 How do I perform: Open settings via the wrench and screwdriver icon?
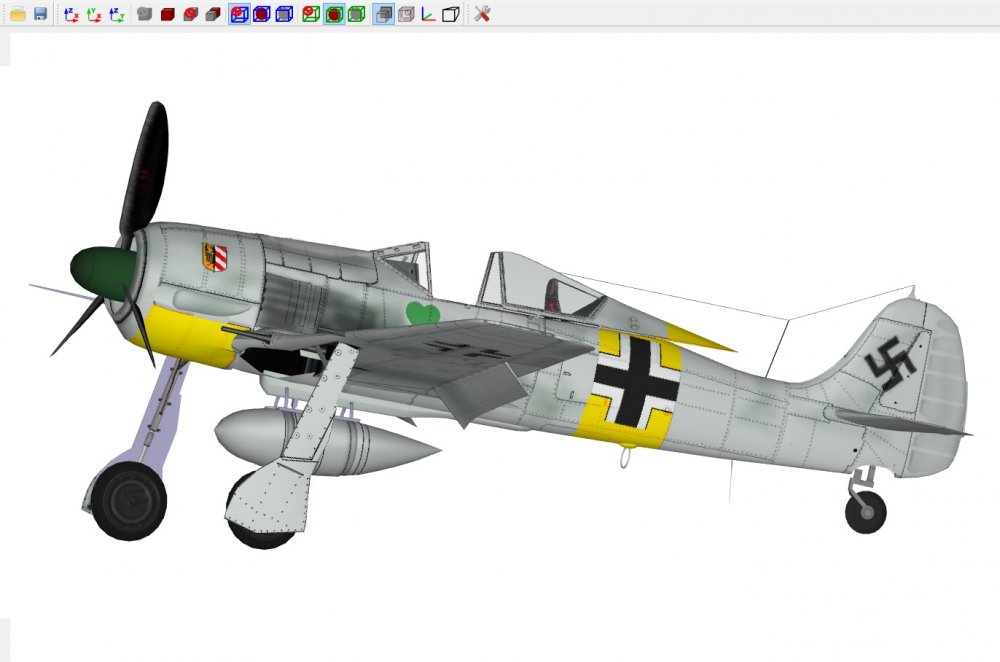pyautogui.click(x=482, y=13)
